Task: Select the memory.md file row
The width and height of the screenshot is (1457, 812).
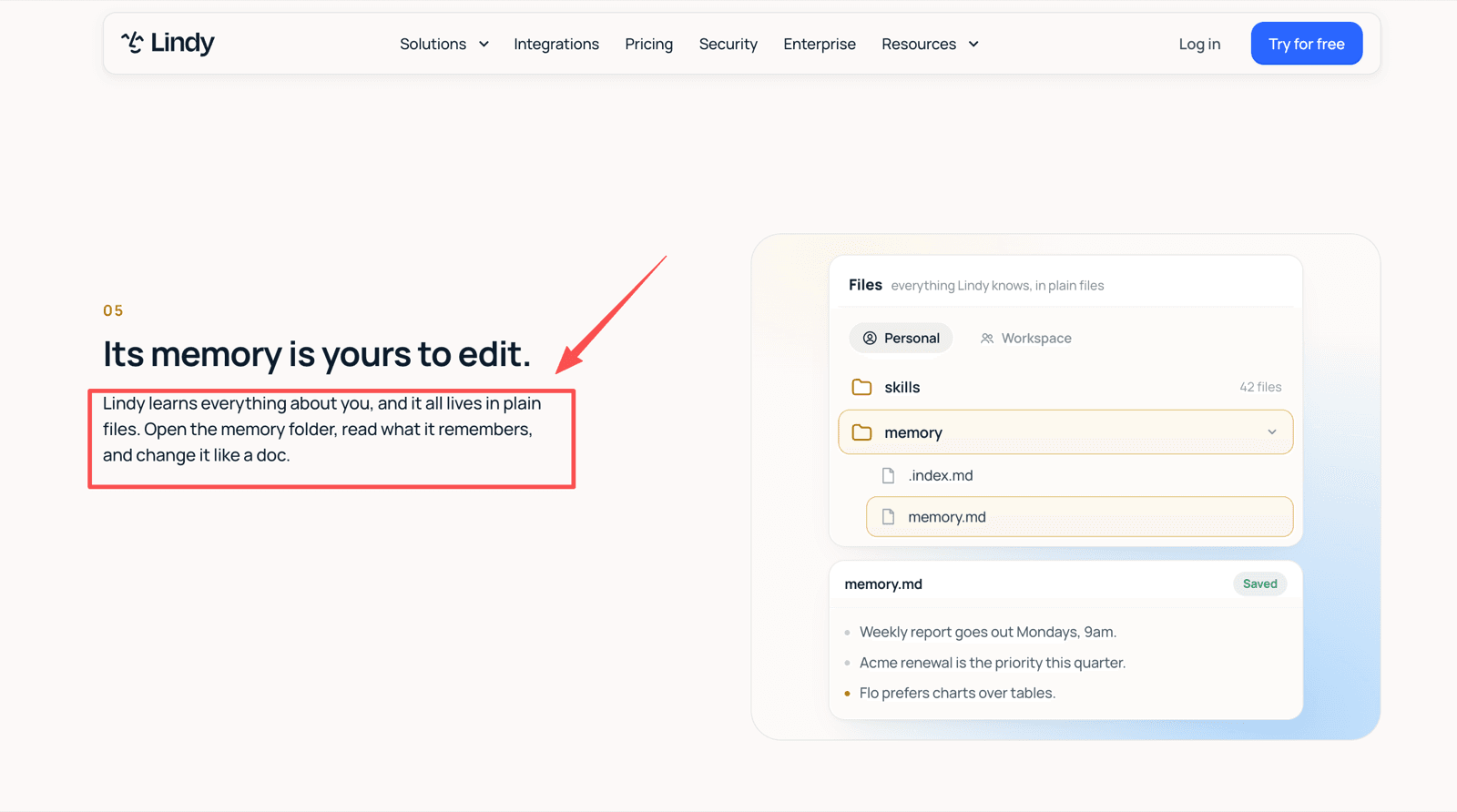Action: [x=1079, y=516]
